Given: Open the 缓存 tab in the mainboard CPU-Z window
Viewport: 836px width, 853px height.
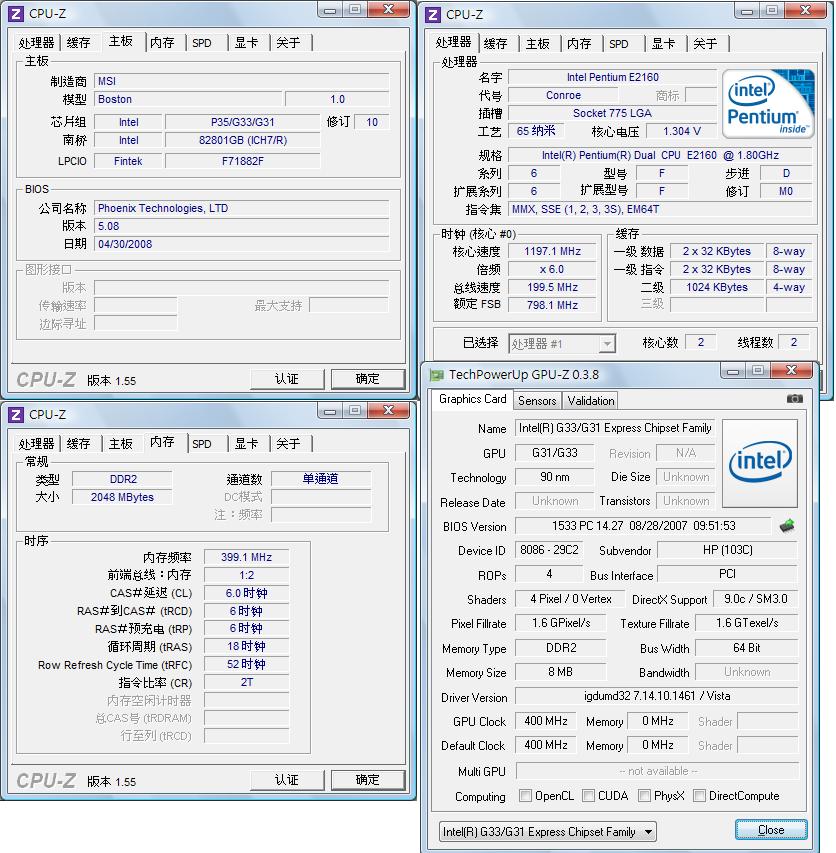Looking at the screenshot, I should tap(78, 42).
